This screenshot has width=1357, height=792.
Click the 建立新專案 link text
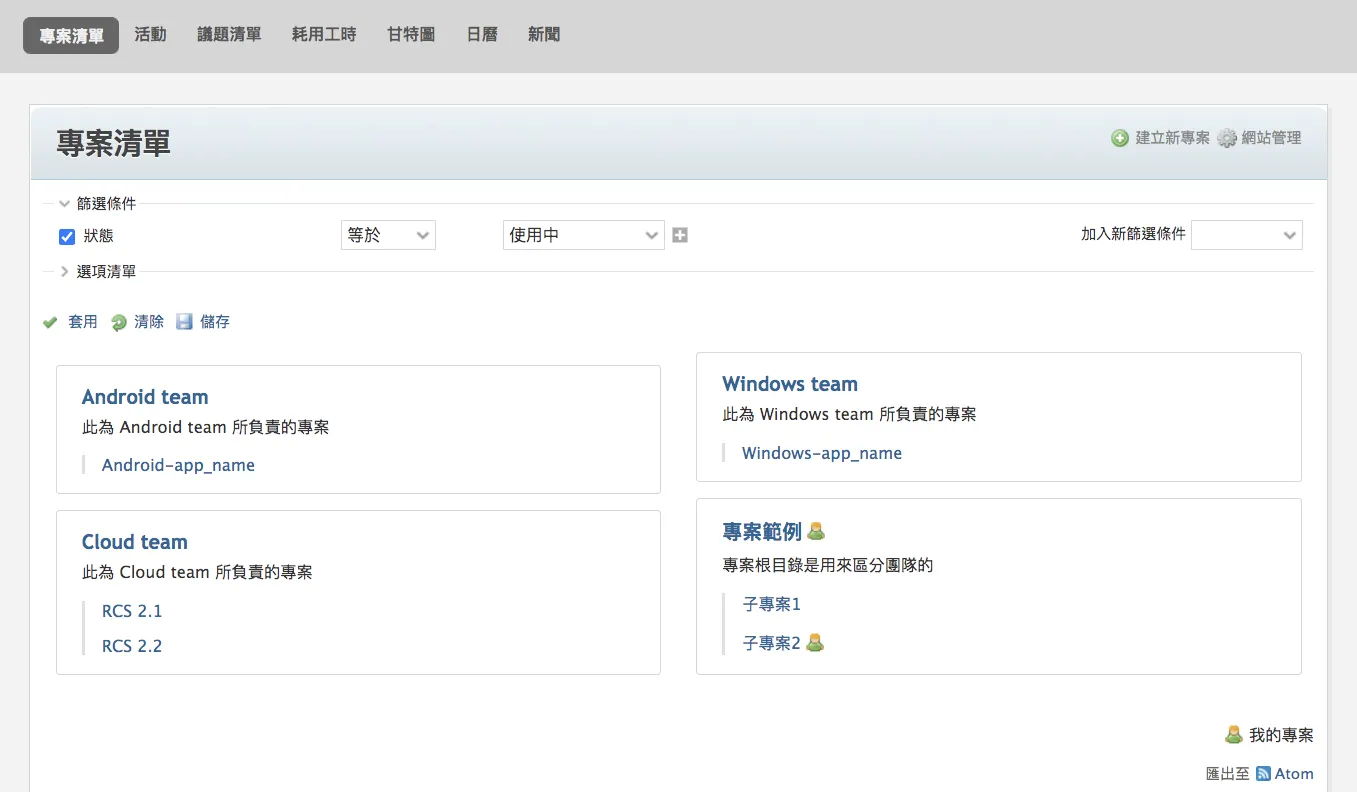coord(1172,138)
